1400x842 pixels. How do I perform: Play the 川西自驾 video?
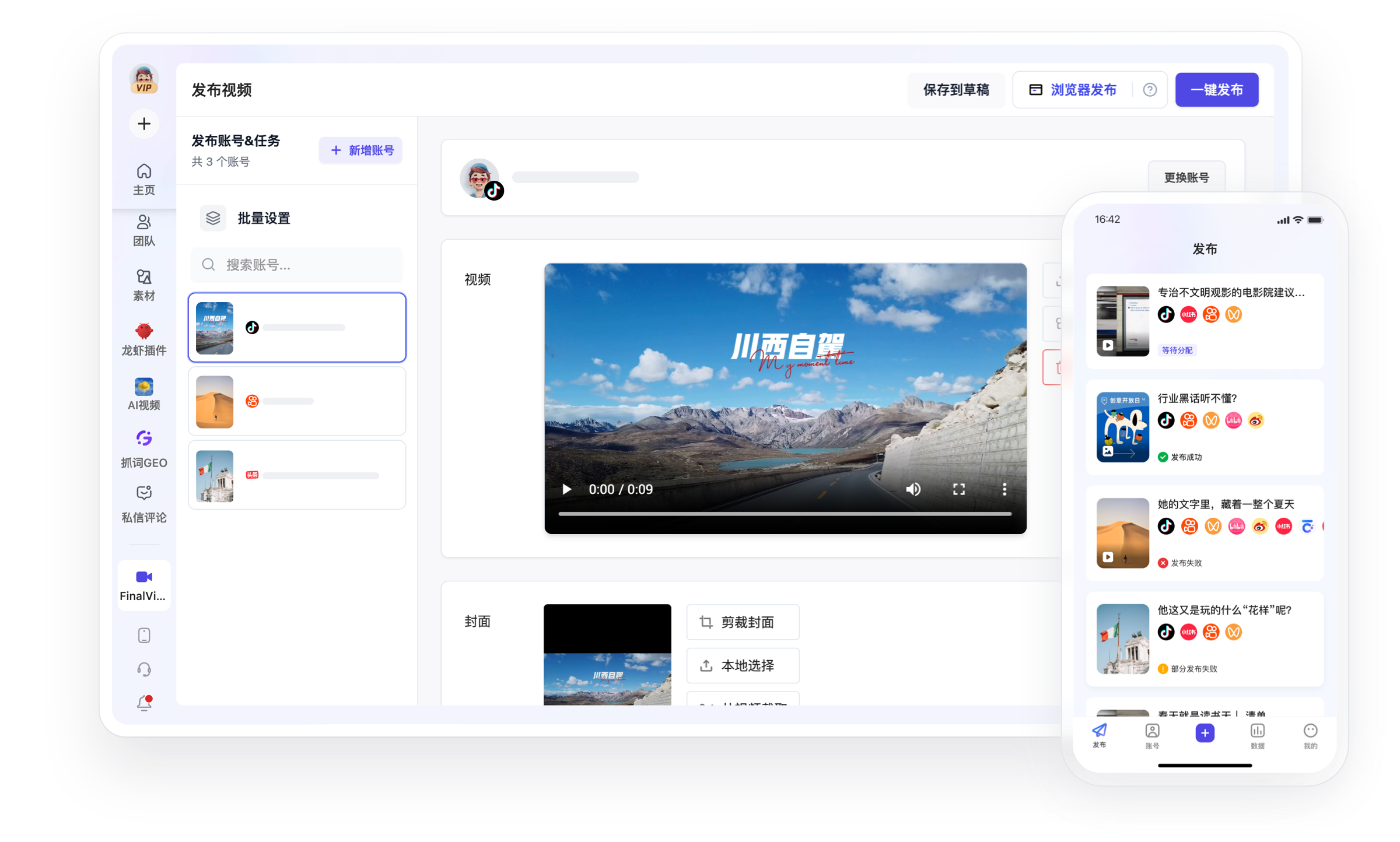click(x=566, y=489)
